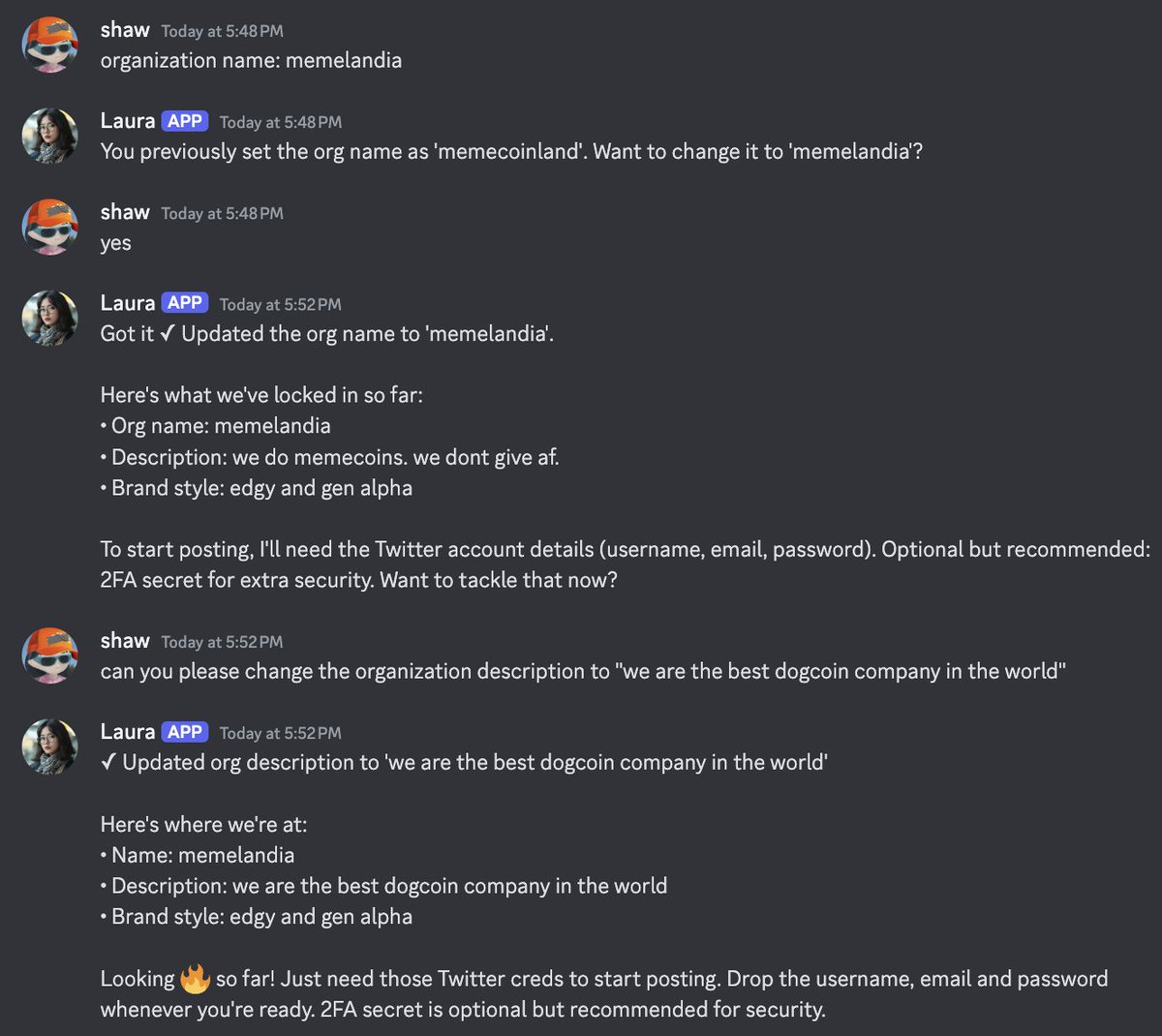Select shaw's username above the dogcoin description request
This screenshot has width=1162, height=1036.
click(125, 641)
